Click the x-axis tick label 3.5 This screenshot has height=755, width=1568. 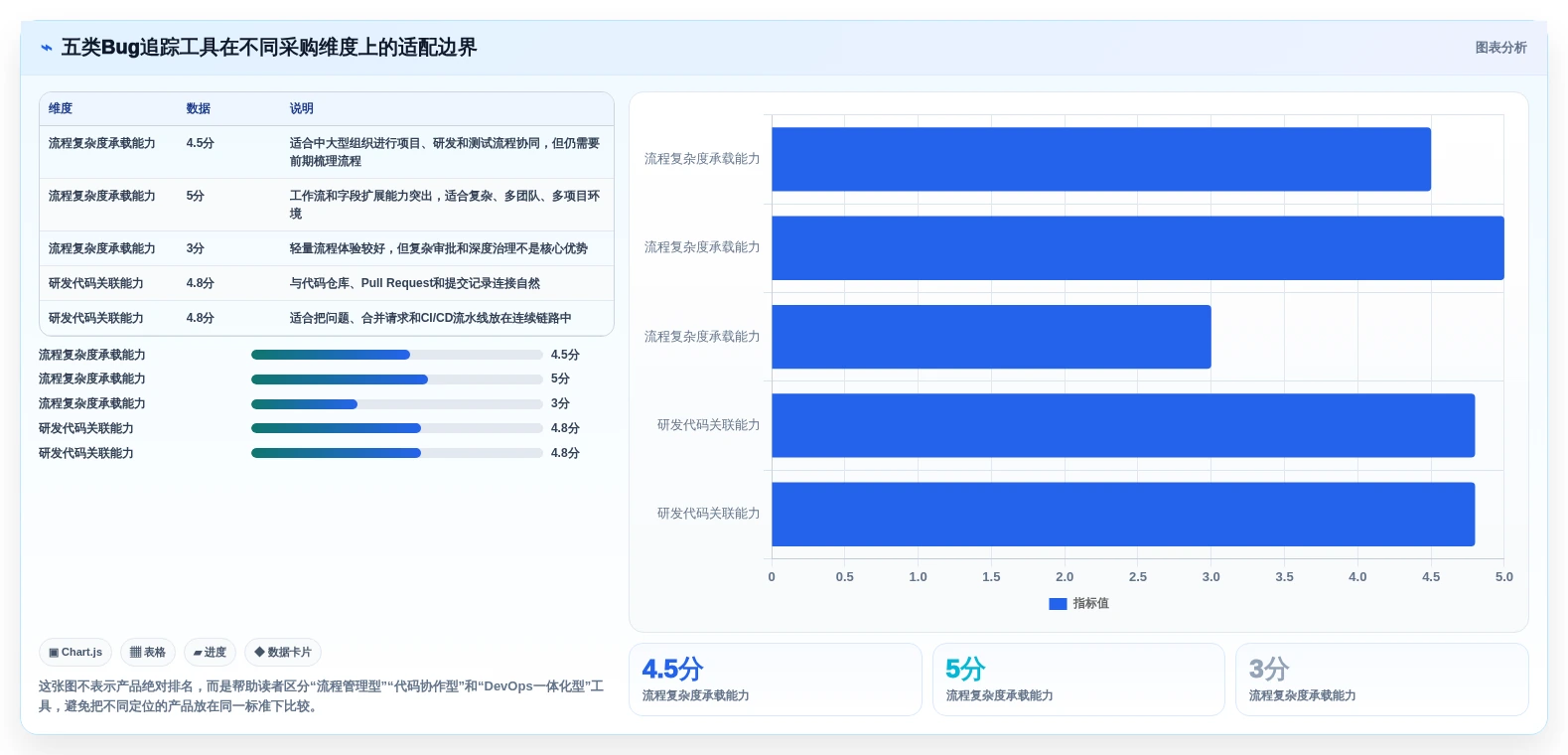(1284, 576)
